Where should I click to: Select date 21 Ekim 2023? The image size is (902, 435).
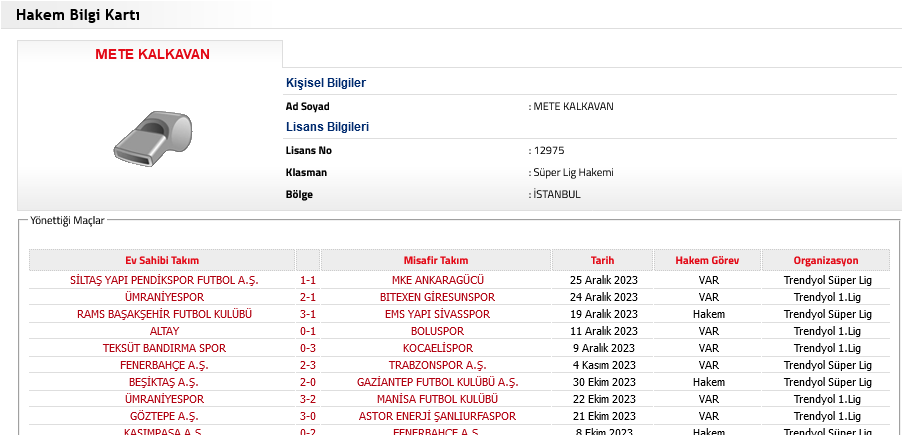[603, 417]
